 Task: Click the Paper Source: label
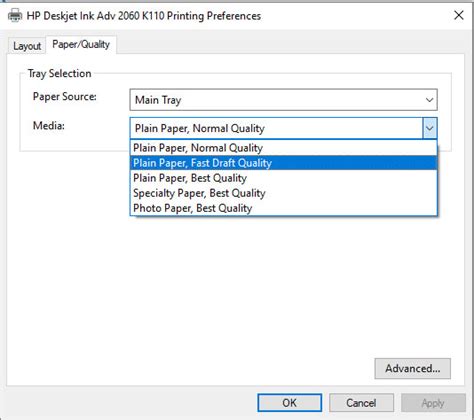point(65,97)
